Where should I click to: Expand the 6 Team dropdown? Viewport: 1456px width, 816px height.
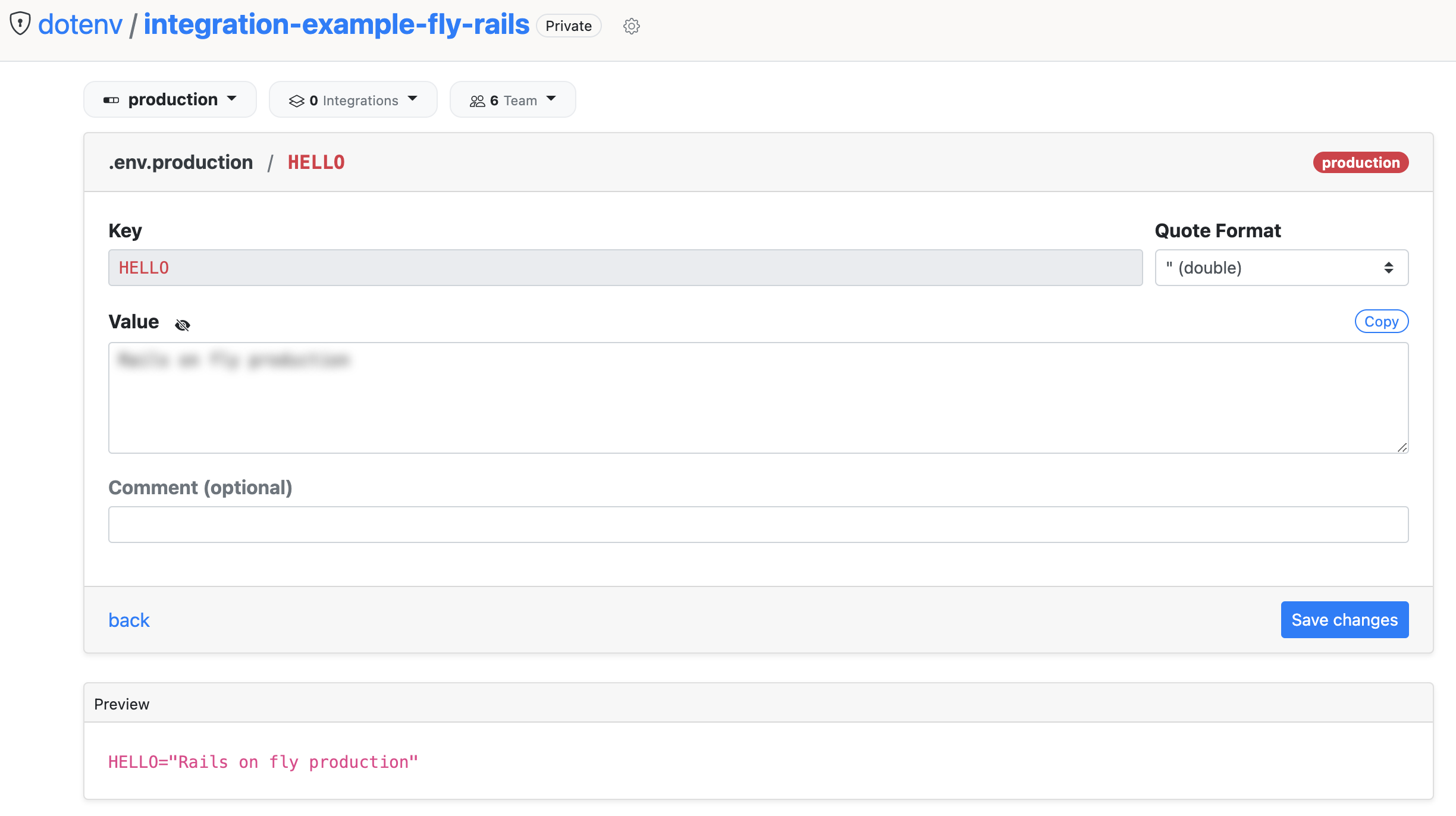(x=513, y=100)
